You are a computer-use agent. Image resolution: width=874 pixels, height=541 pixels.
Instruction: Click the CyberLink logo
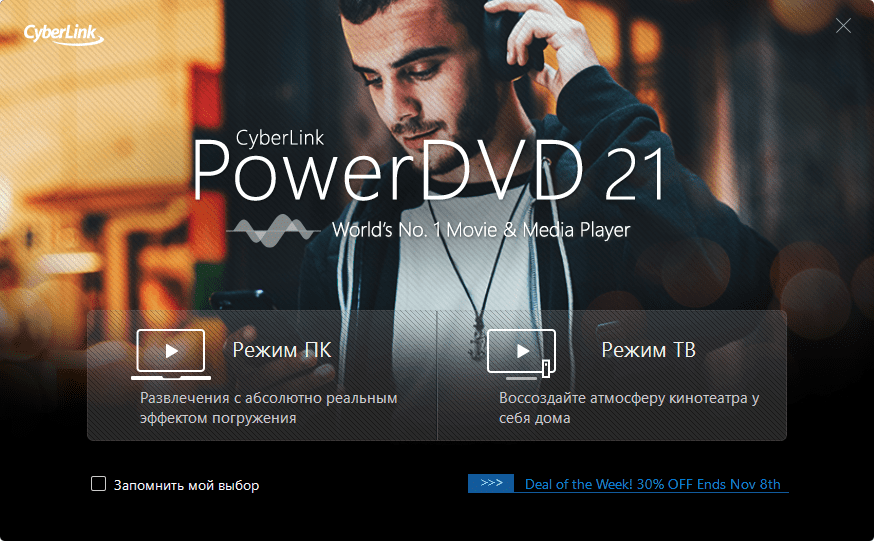[64, 34]
